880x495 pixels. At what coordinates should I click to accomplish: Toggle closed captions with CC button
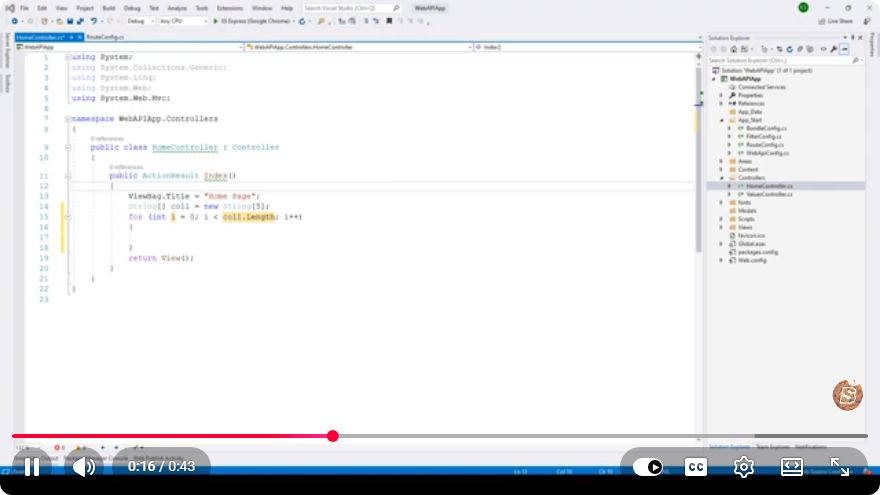pos(695,467)
